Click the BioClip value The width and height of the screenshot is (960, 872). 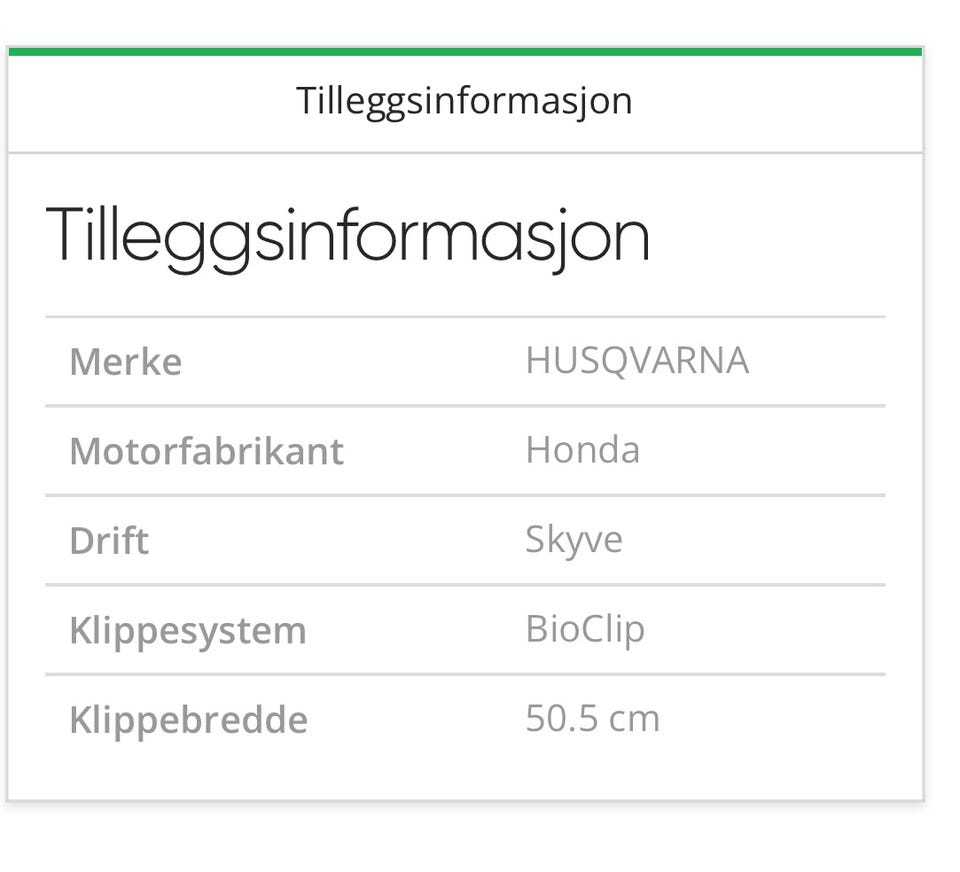tap(585, 630)
